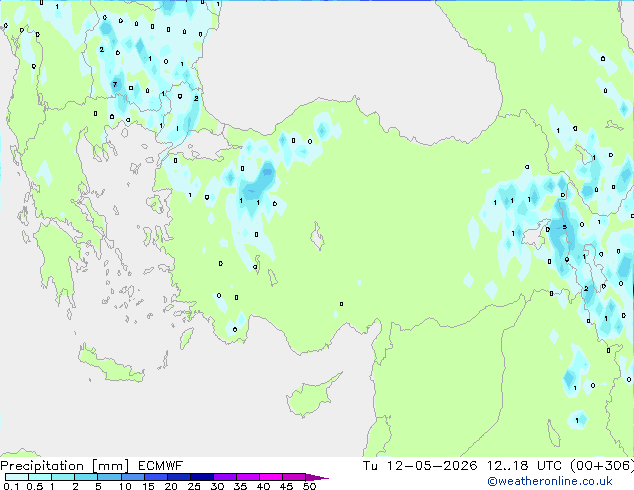
Task: Click the 'Precipitation' title text
Action: pos(42,466)
